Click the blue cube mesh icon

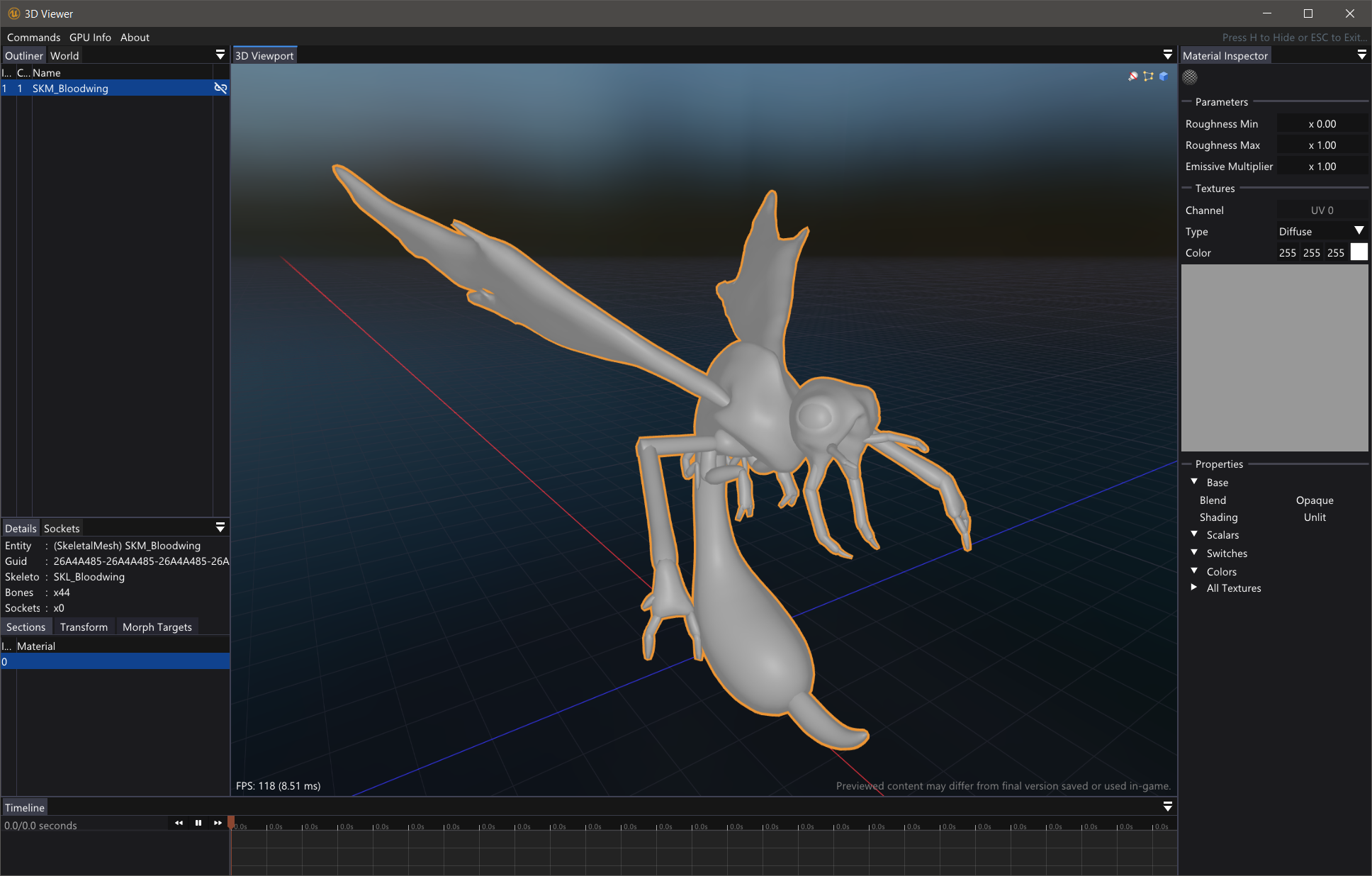(x=1164, y=77)
